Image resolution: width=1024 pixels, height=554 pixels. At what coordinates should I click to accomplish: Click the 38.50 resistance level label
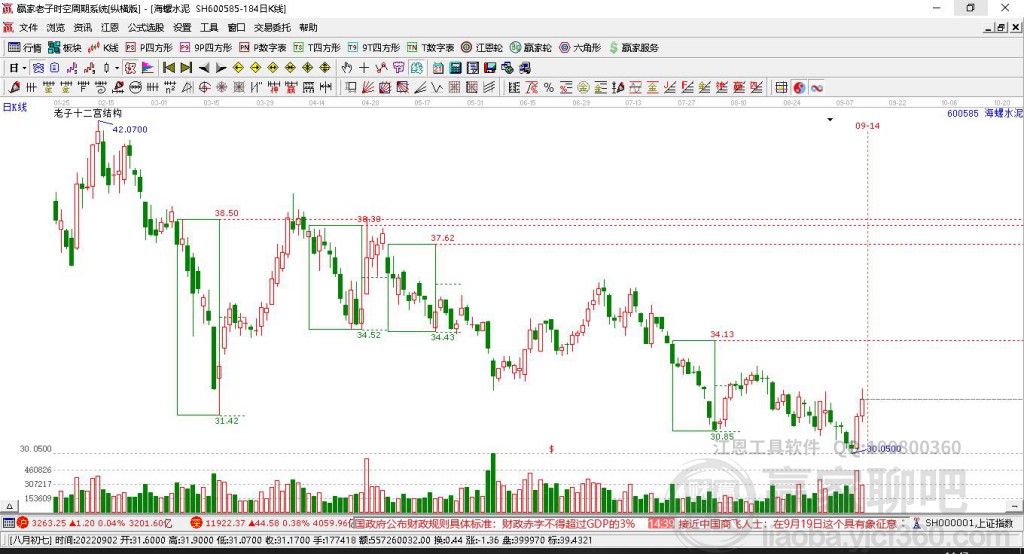click(227, 213)
